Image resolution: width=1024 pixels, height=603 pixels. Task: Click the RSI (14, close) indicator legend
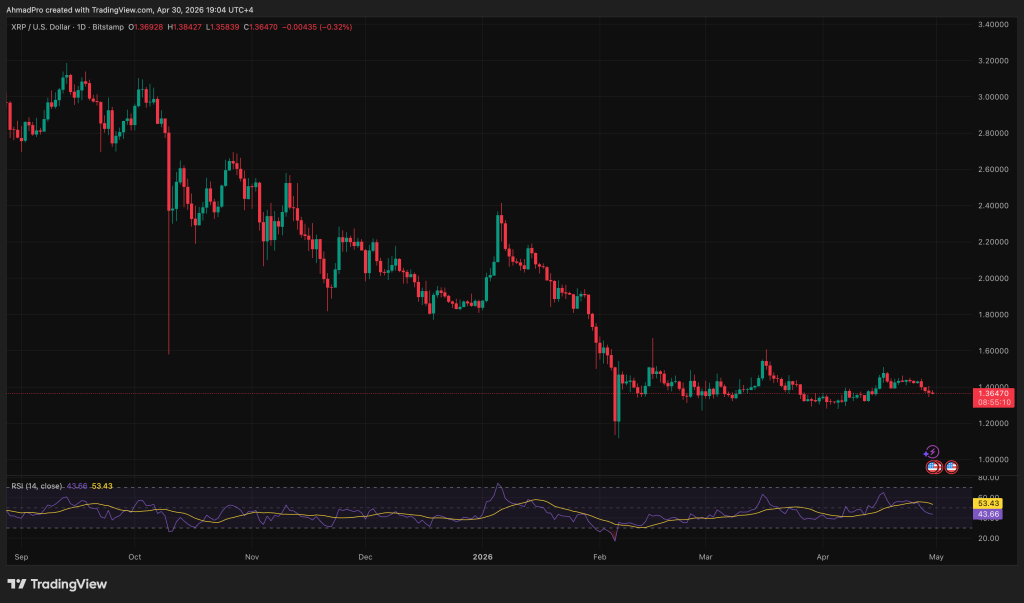(37, 485)
